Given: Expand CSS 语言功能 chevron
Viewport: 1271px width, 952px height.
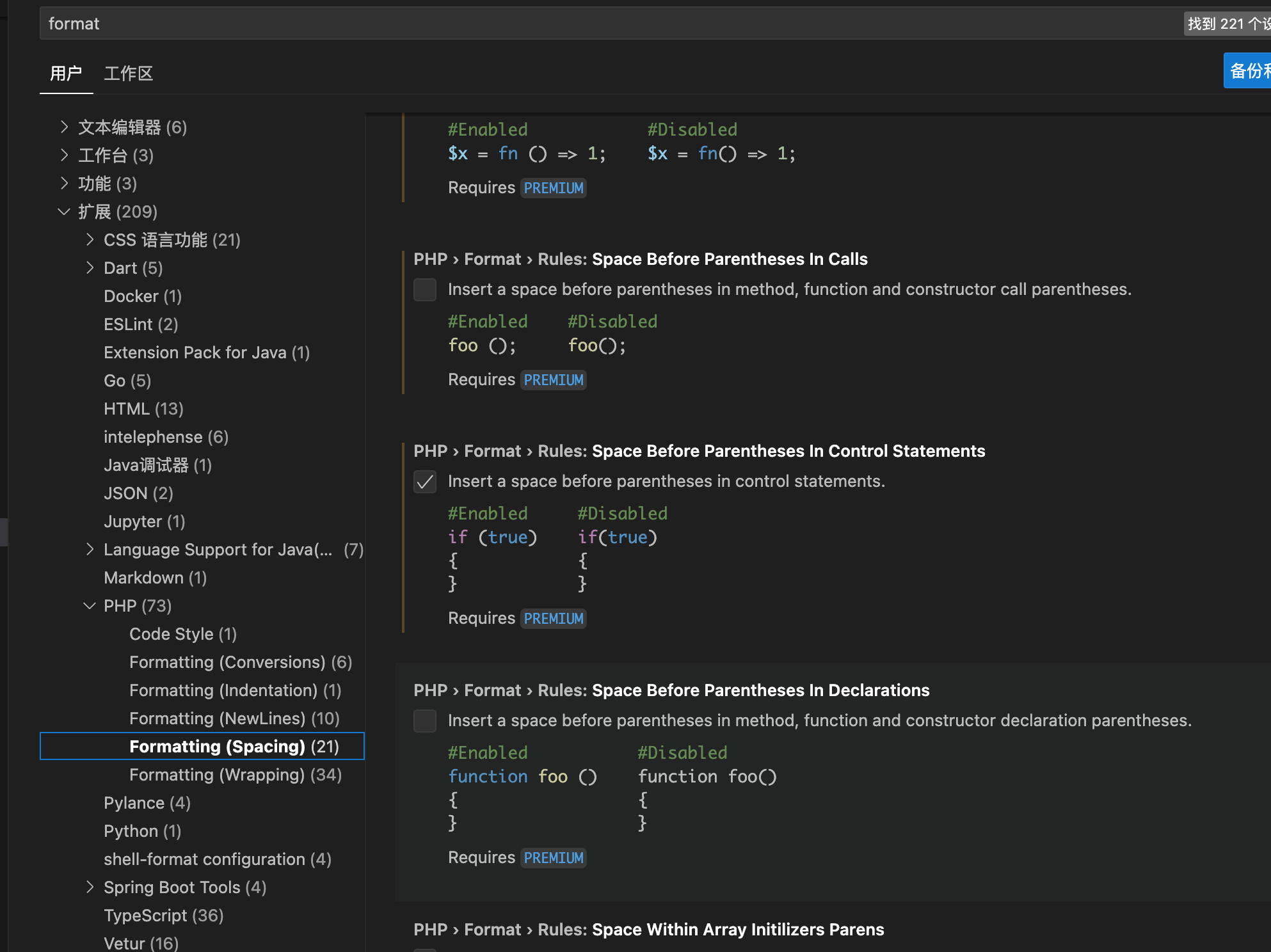Looking at the screenshot, I should 90,240.
